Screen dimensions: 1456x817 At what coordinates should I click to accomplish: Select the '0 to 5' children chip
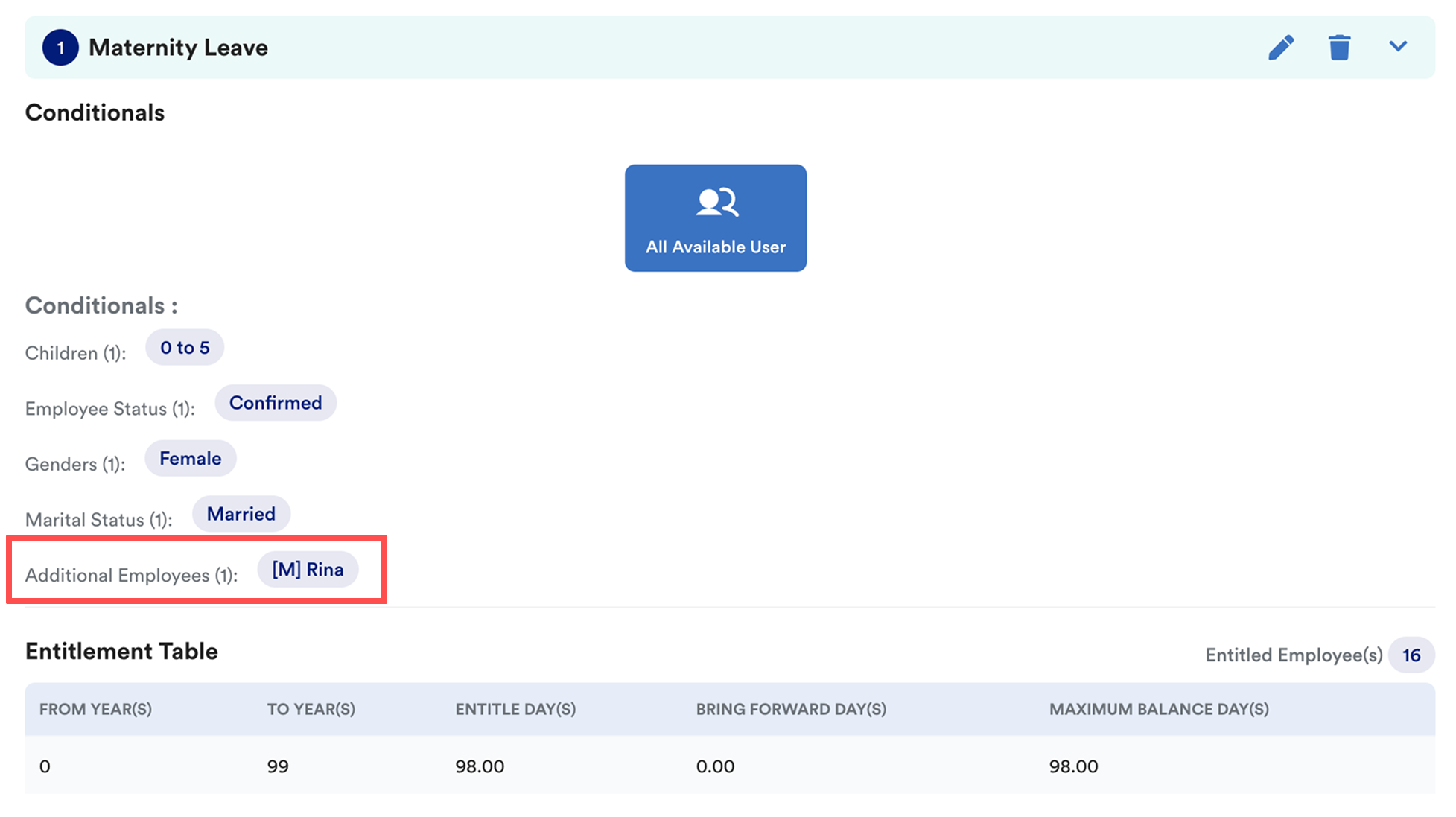coord(185,348)
